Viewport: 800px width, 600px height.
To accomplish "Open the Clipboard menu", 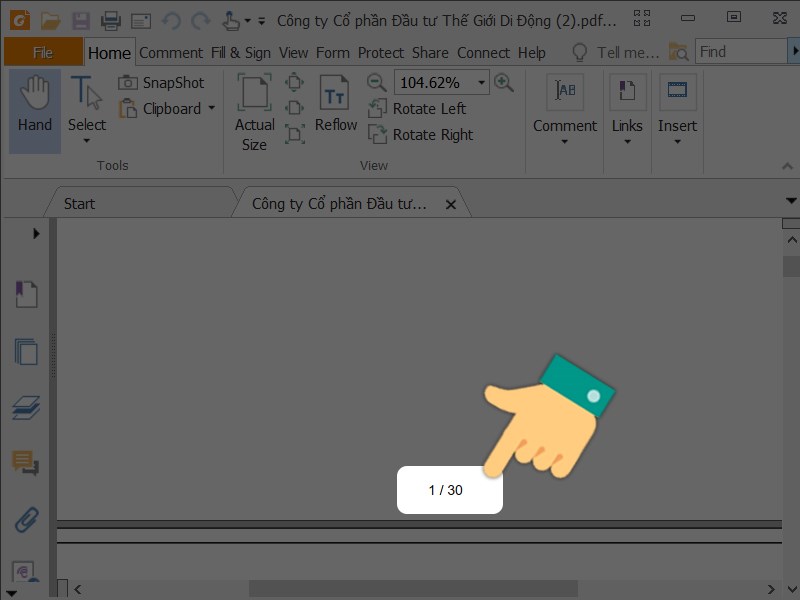I will [x=166, y=109].
